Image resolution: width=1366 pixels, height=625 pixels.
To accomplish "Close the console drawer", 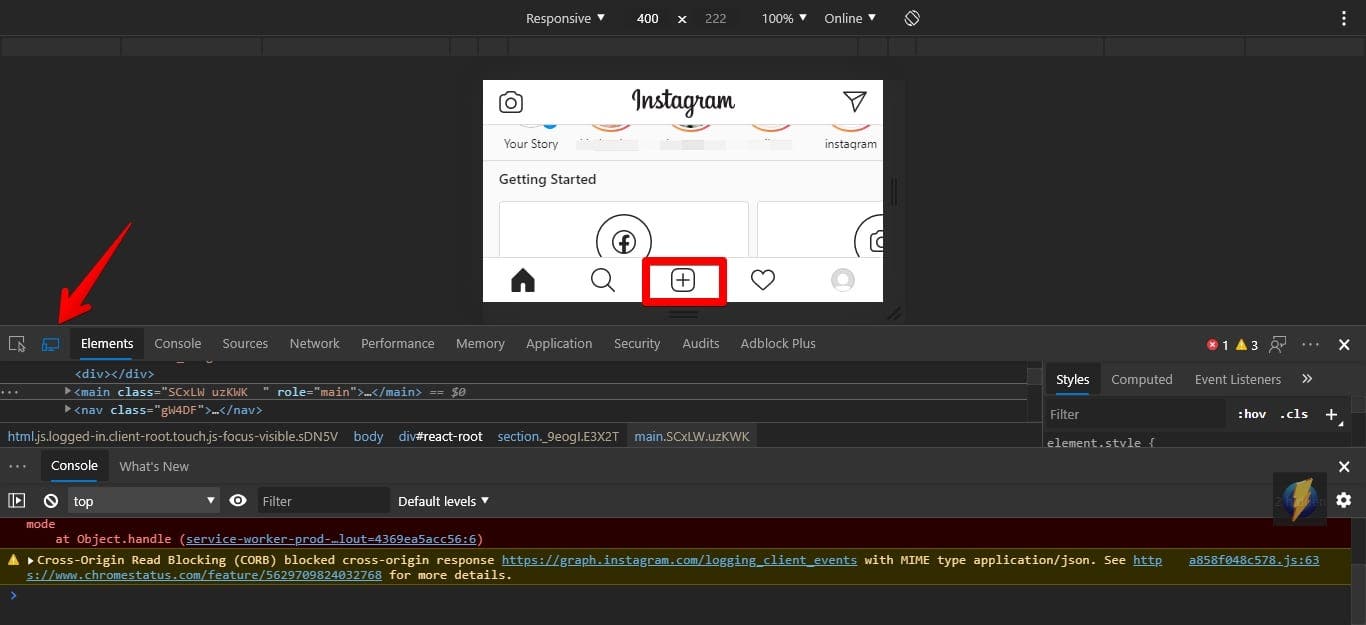I will [x=1344, y=467].
